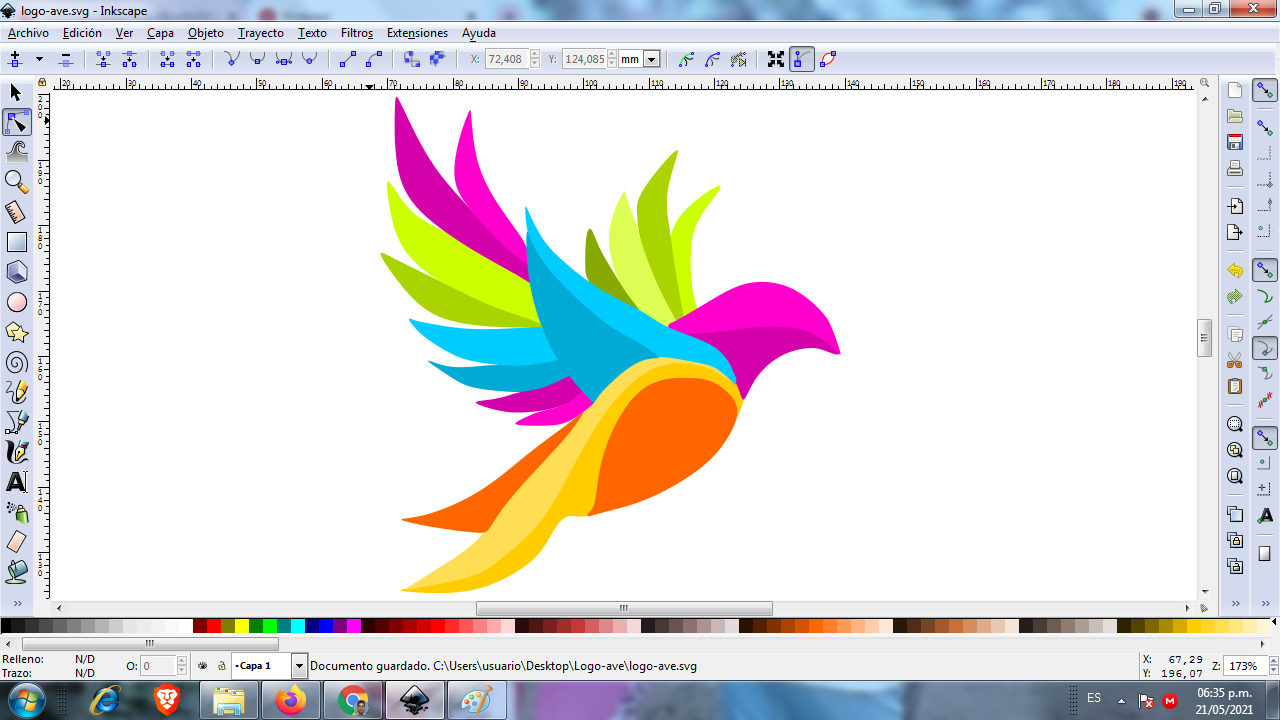Screen dimensions: 1280x720
Task: Select the Selector arrow tool
Action: pyautogui.click(x=16, y=93)
